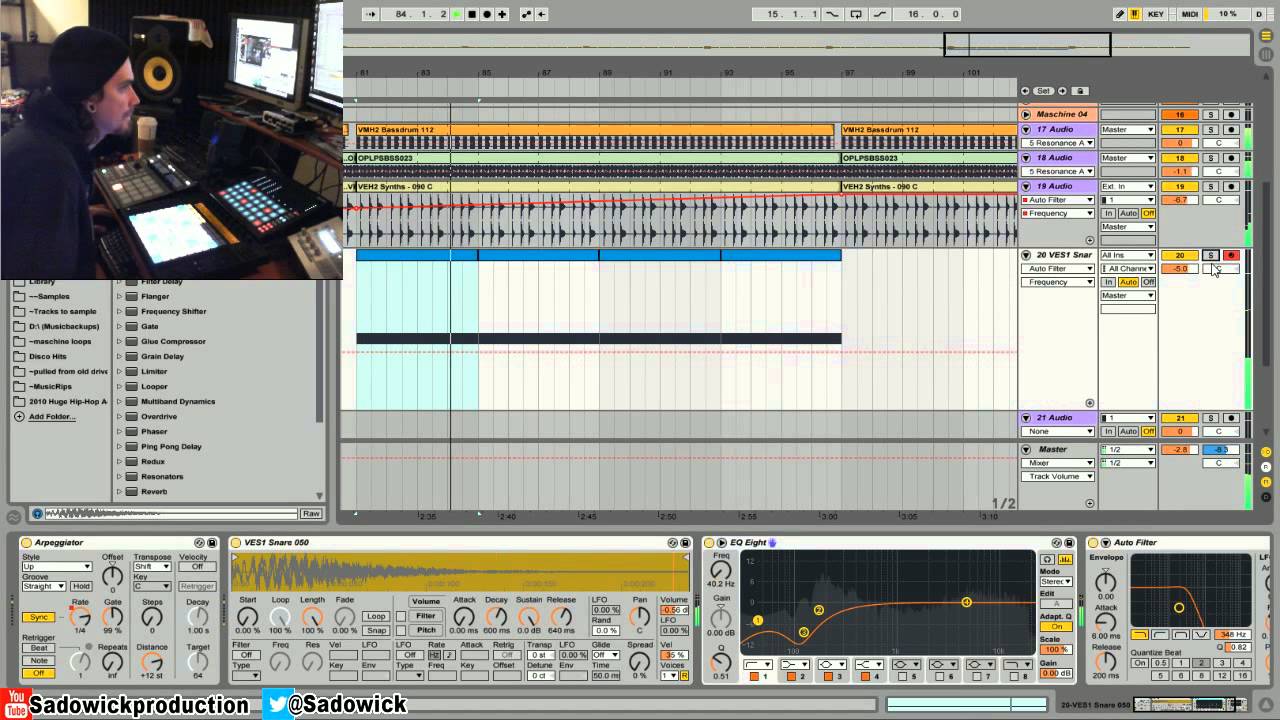The image size is (1280, 720).
Task: Toggle the Draw Mode pencil icon
Action: (1120, 14)
